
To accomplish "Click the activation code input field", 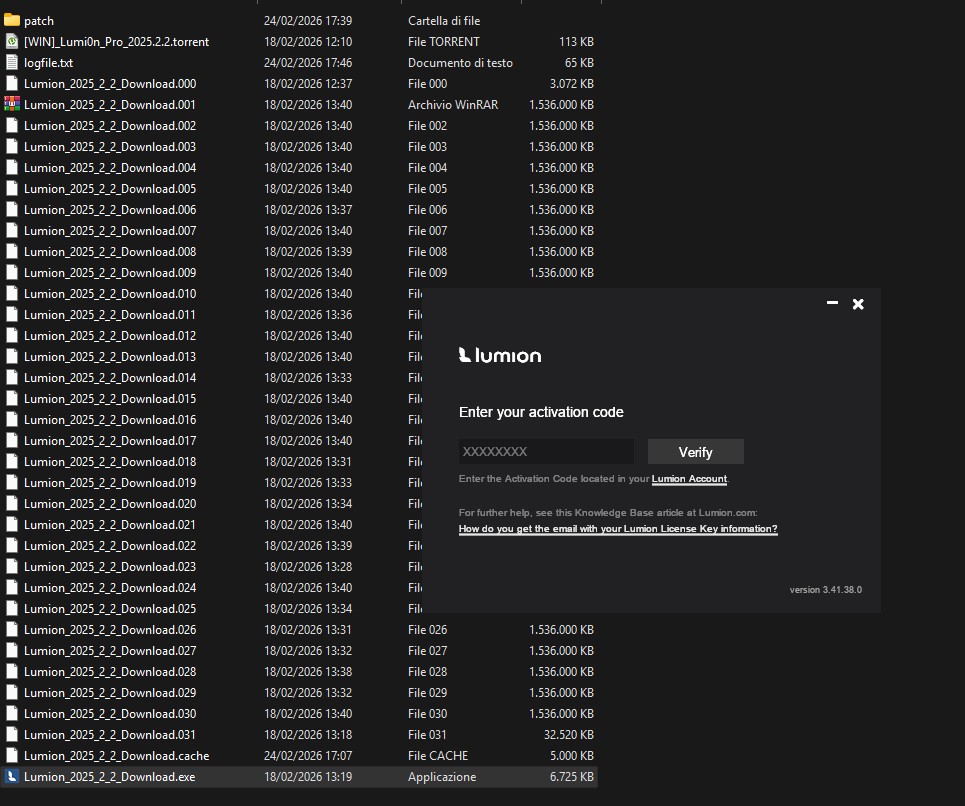I will (546, 452).
